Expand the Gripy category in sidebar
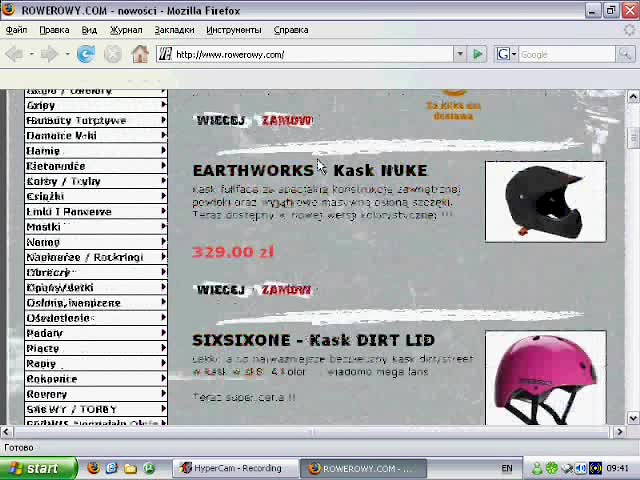The width and height of the screenshot is (640, 480). tap(96, 105)
